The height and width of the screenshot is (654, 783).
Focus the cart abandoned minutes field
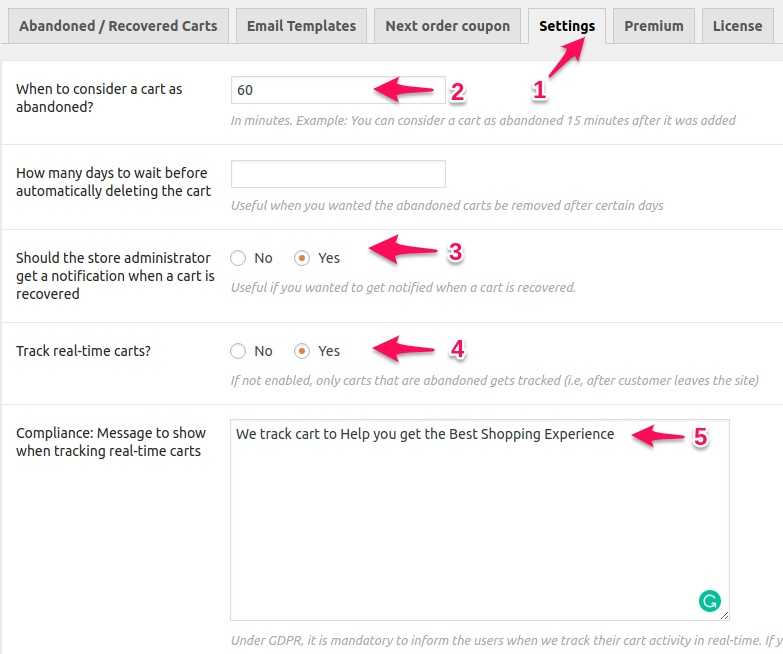(x=338, y=90)
